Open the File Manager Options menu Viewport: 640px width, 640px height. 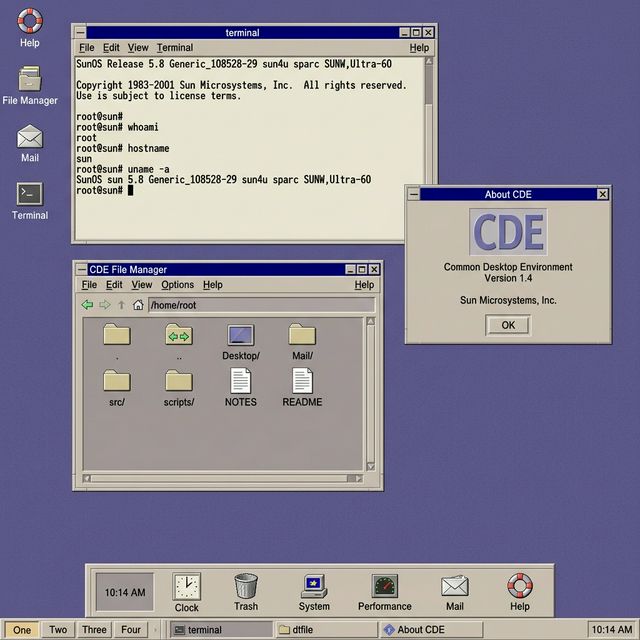177,284
